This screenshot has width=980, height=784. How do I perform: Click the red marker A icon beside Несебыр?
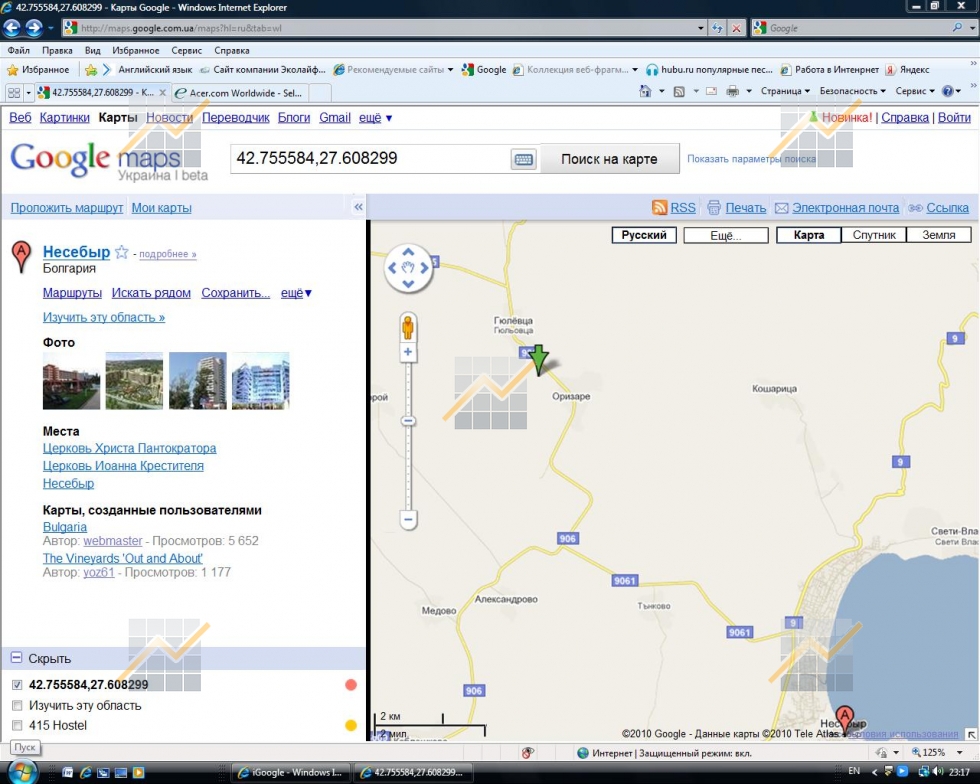point(22,257)
